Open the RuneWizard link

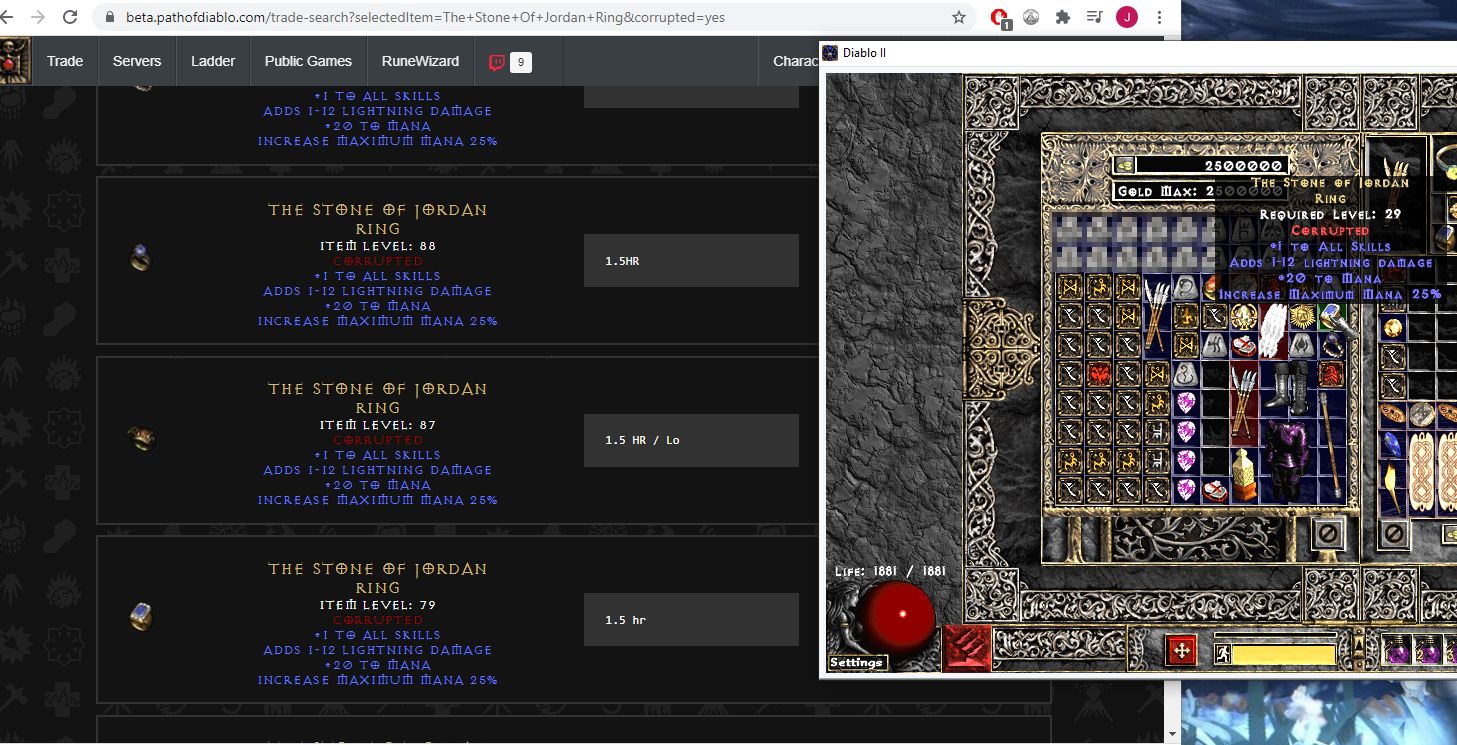(420, 62)
